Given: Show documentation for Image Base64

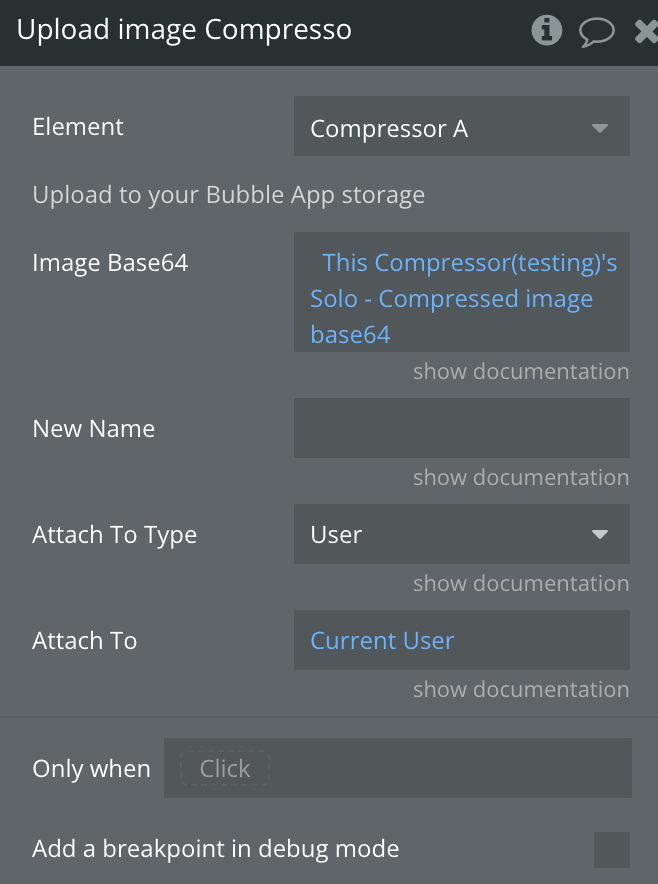Looking at the screenshot, I should [521, 372].
